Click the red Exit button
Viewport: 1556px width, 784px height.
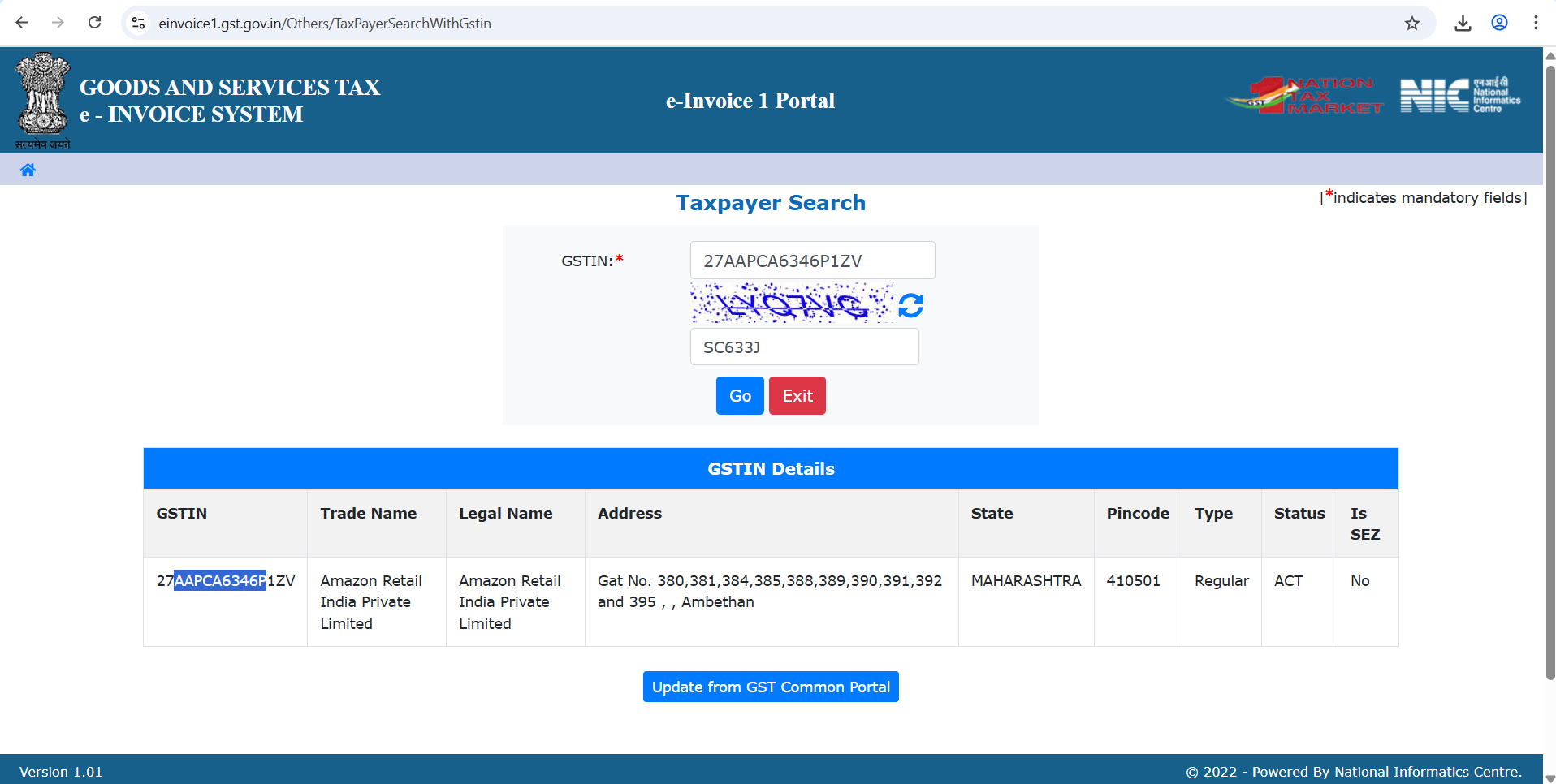[x=797, y=395]
